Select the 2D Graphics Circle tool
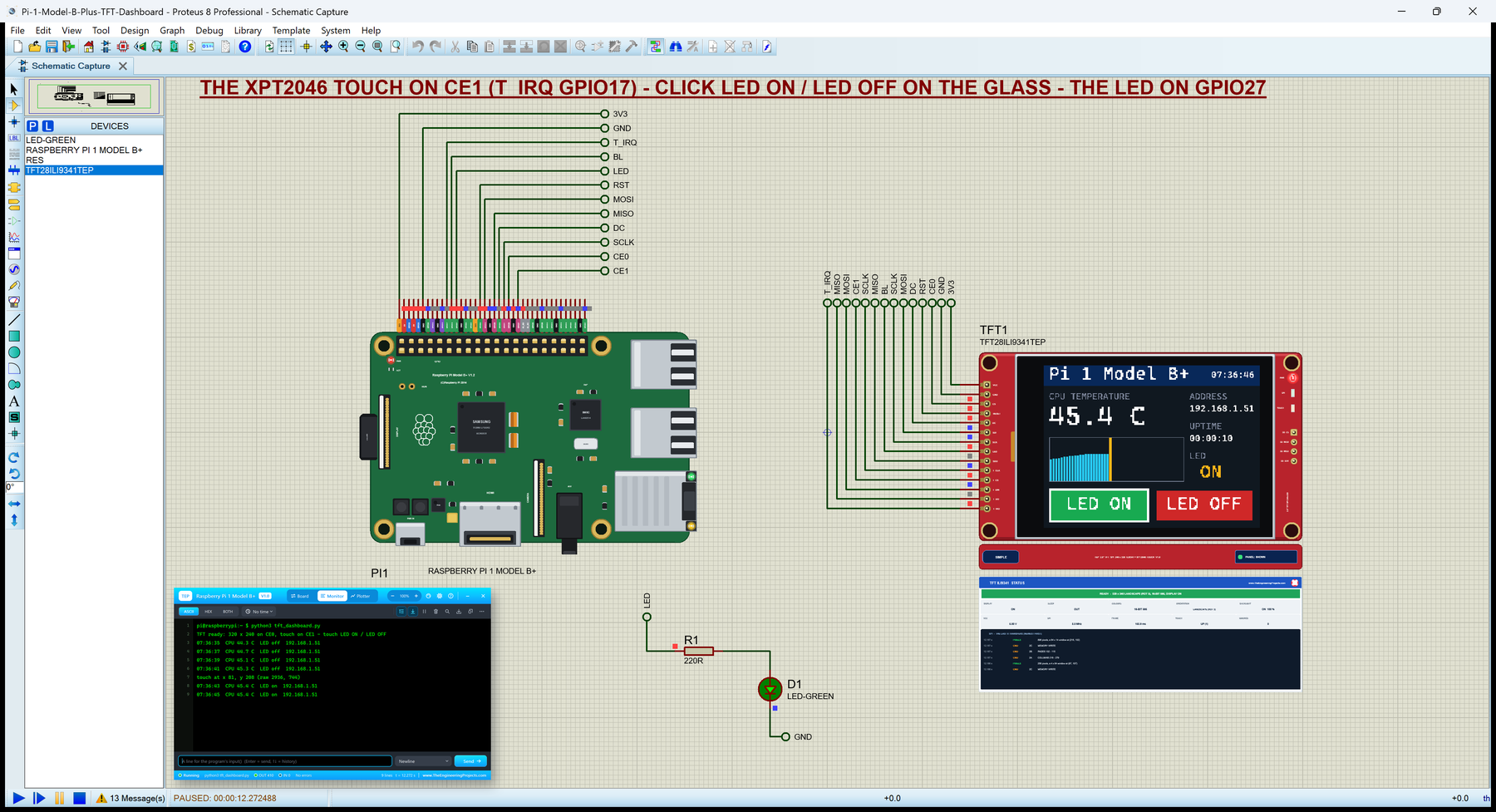This screenshot has width=1496, height=812. [13, 352]
